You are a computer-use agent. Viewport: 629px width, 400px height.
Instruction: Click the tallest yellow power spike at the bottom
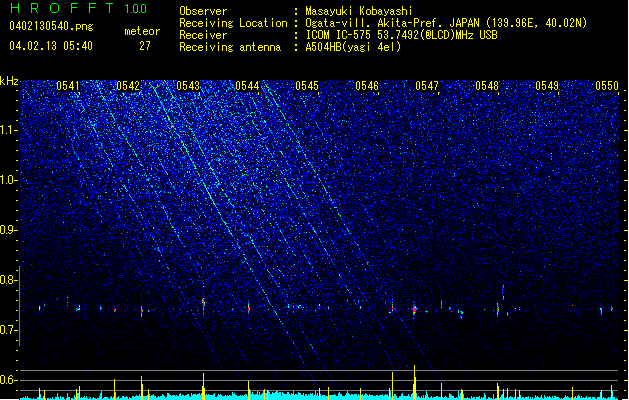tap(414, 382)
